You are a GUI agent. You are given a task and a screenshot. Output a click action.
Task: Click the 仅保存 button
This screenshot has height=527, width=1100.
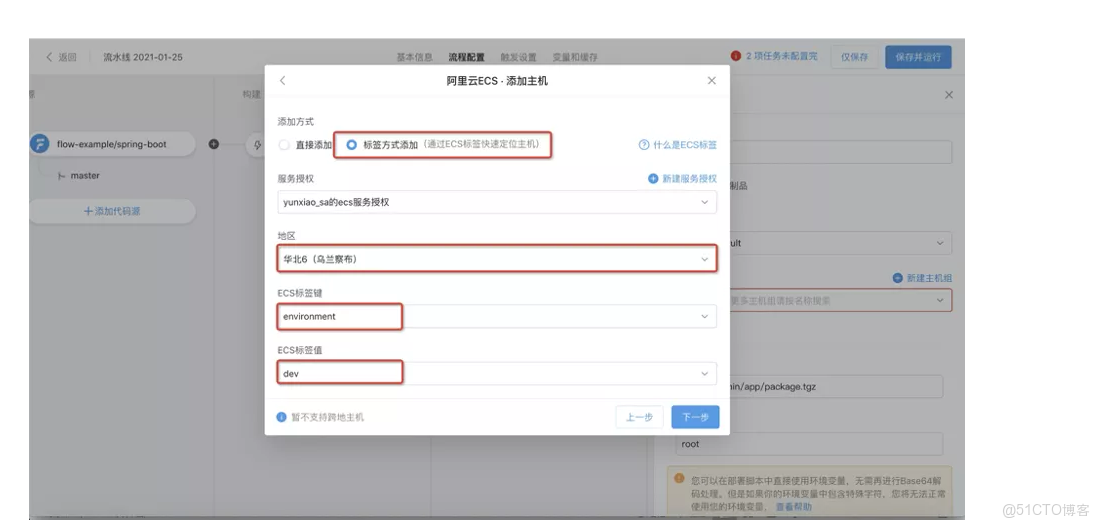854,57
